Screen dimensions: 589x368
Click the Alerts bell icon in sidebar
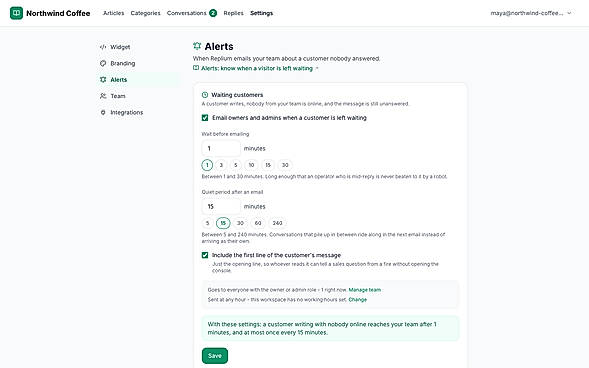tap(103, 80)
